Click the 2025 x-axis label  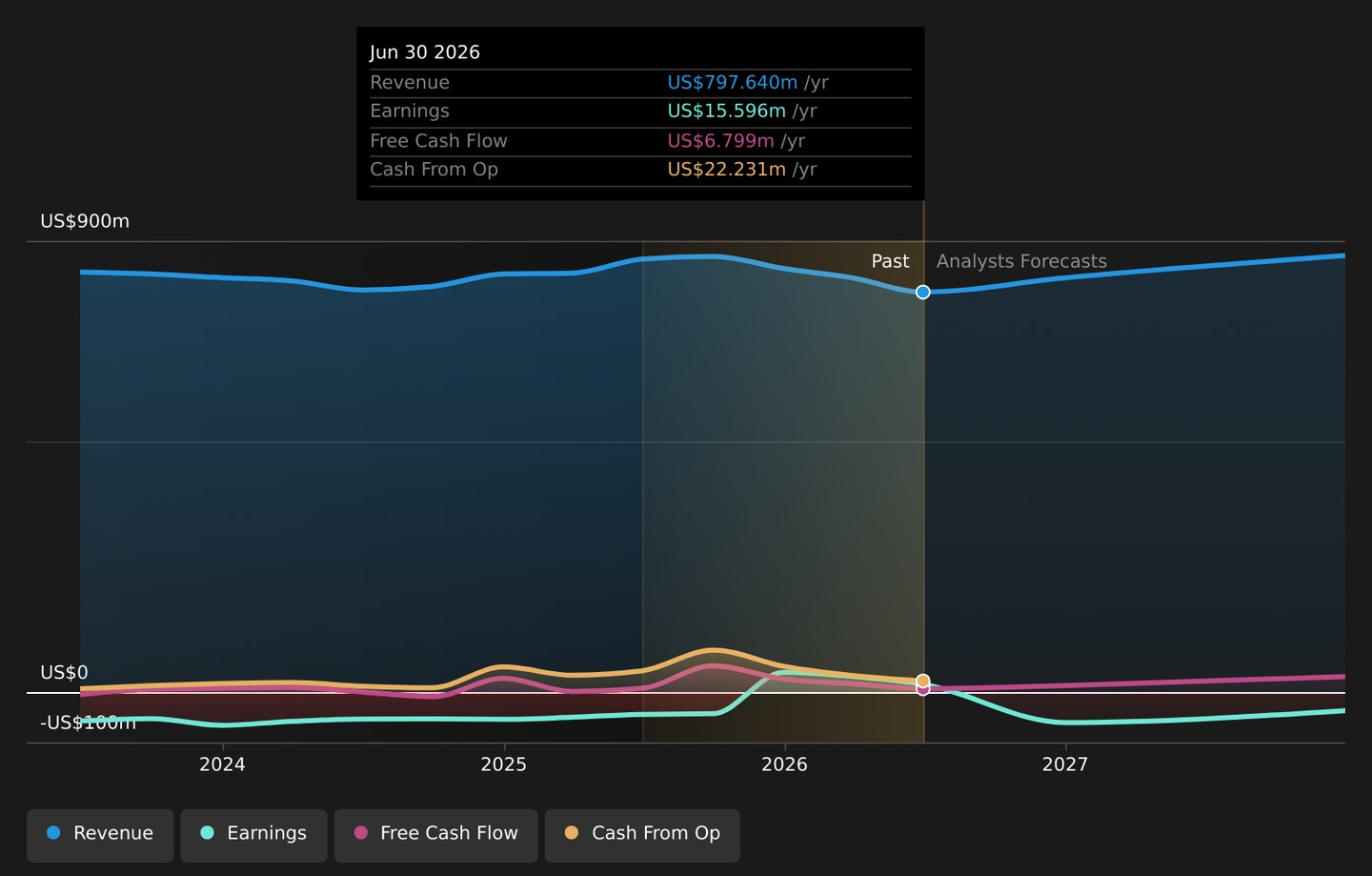coord(503,764)
